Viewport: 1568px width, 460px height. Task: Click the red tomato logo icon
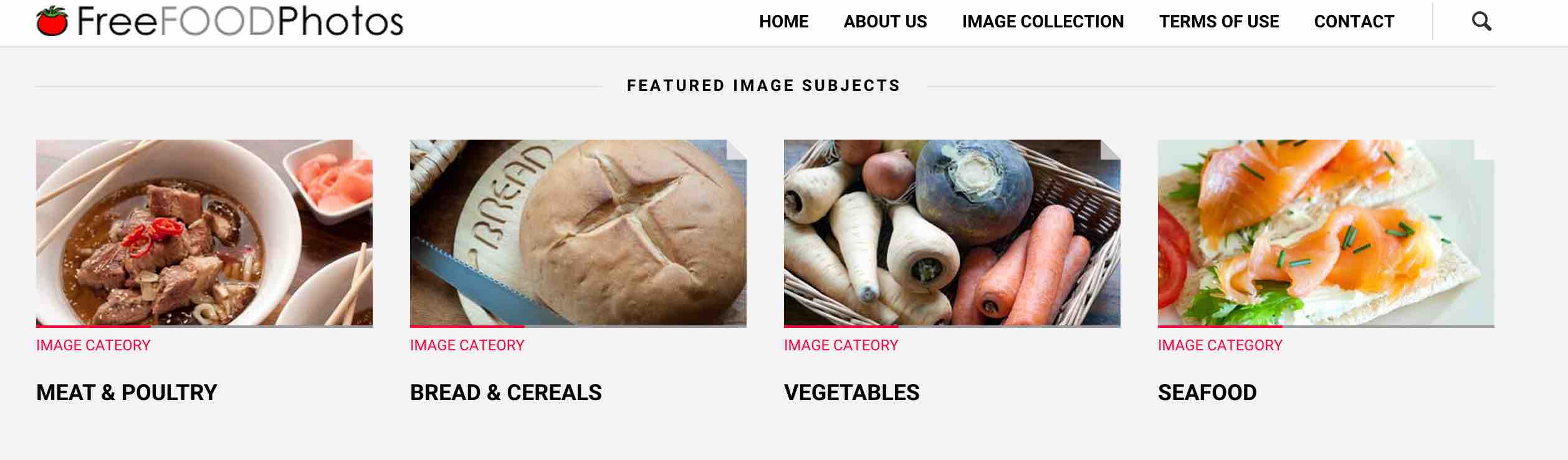[x=52, y=21]
